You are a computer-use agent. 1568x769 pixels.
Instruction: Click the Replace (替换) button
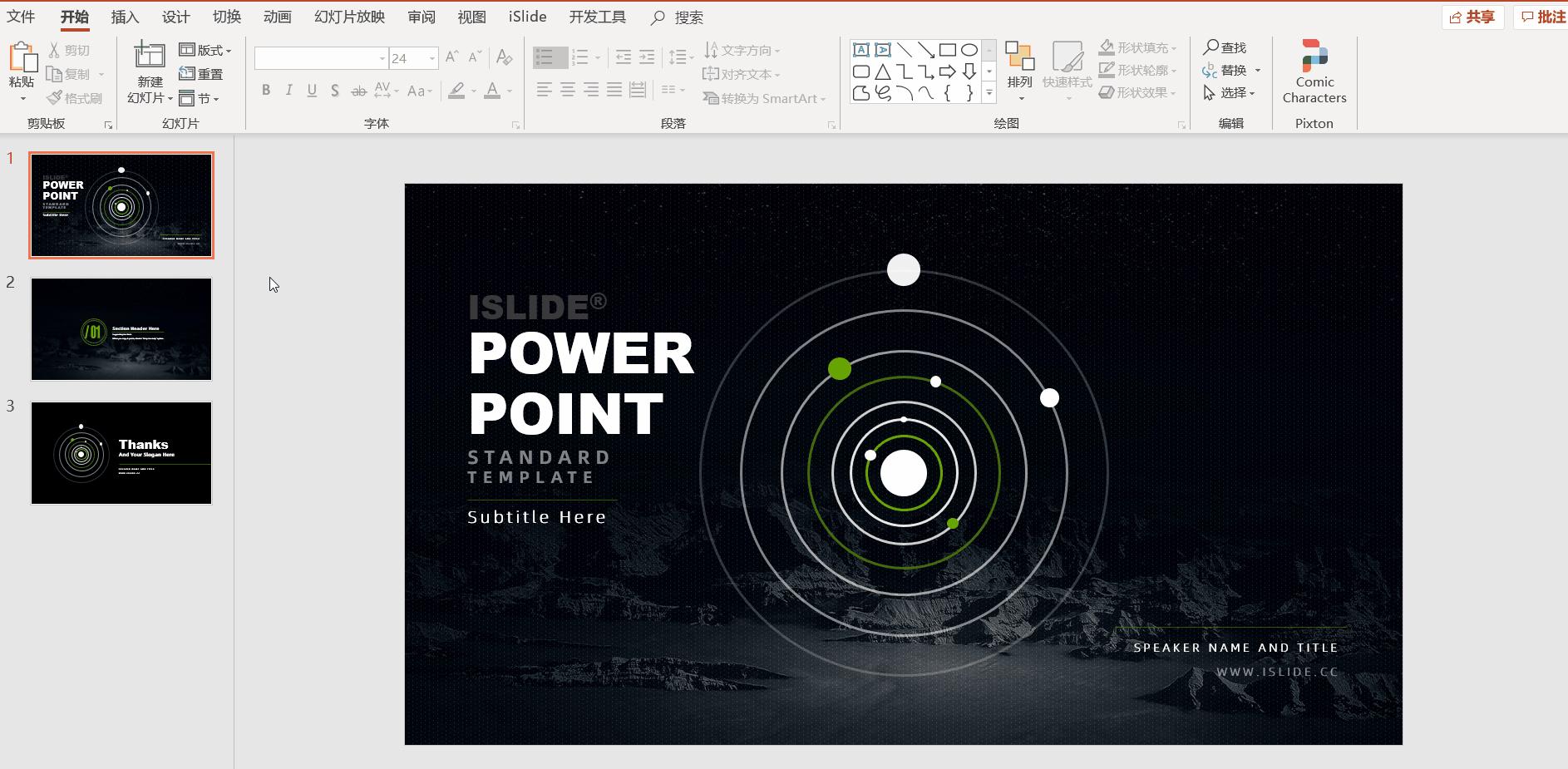[1232, 70]
